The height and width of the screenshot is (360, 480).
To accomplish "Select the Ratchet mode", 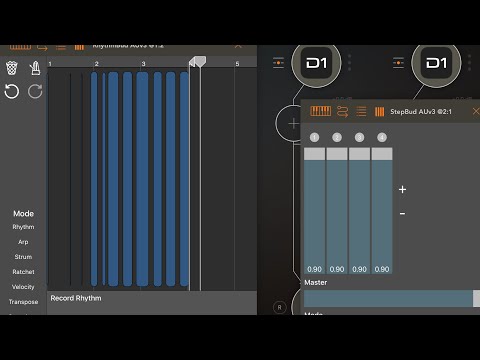I will 23,272.
